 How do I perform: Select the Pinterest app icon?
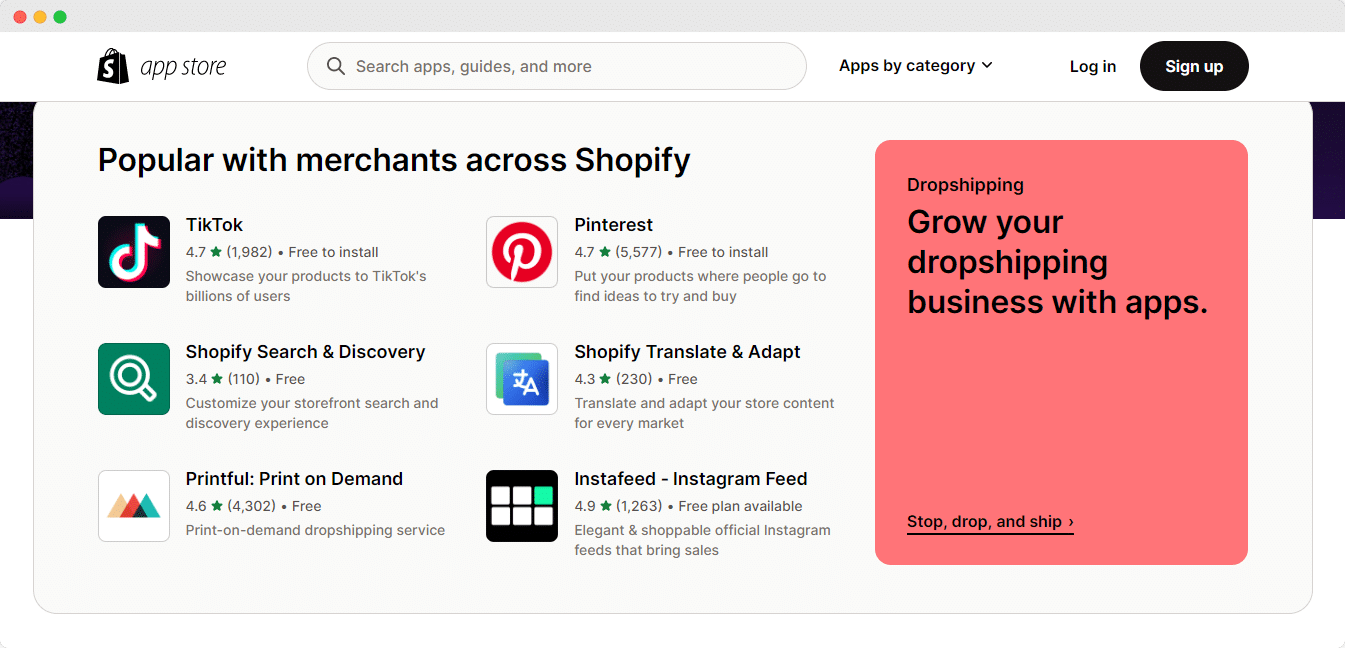pyautogui.click(x=522, y=252)
